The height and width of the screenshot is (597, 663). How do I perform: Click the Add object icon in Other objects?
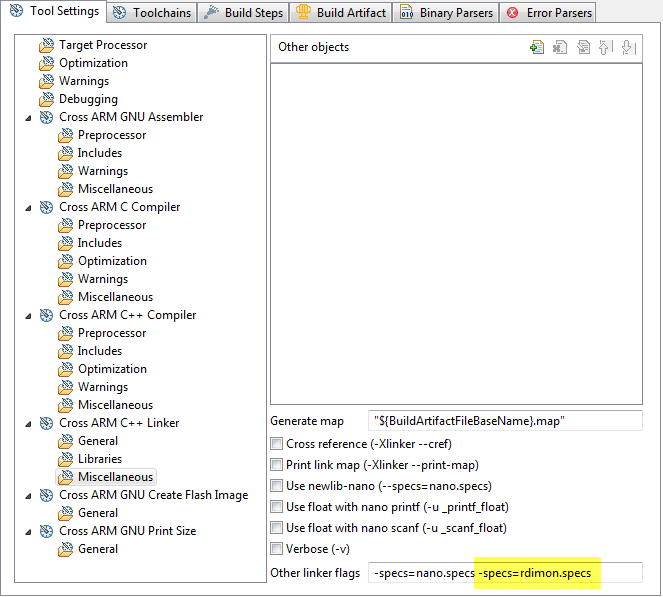coord(538,47)
